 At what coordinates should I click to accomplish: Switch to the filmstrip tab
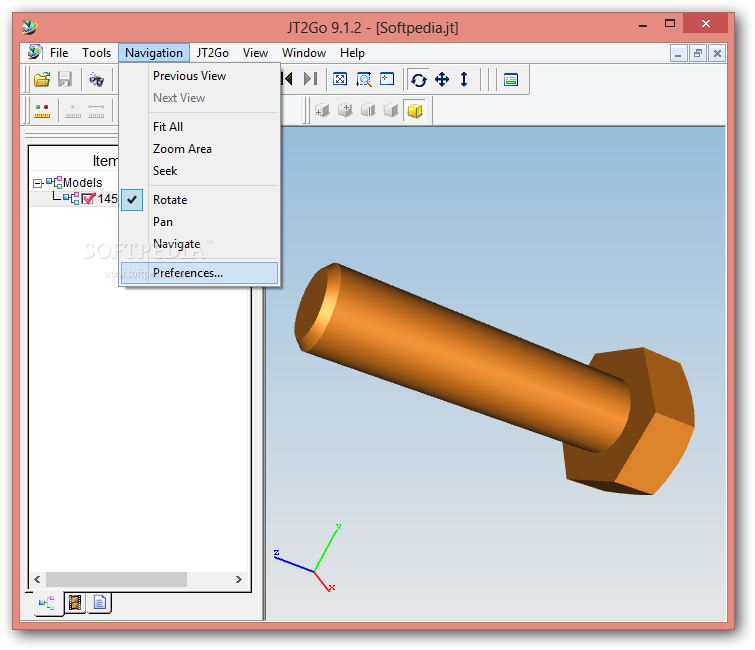coord(75,602)
